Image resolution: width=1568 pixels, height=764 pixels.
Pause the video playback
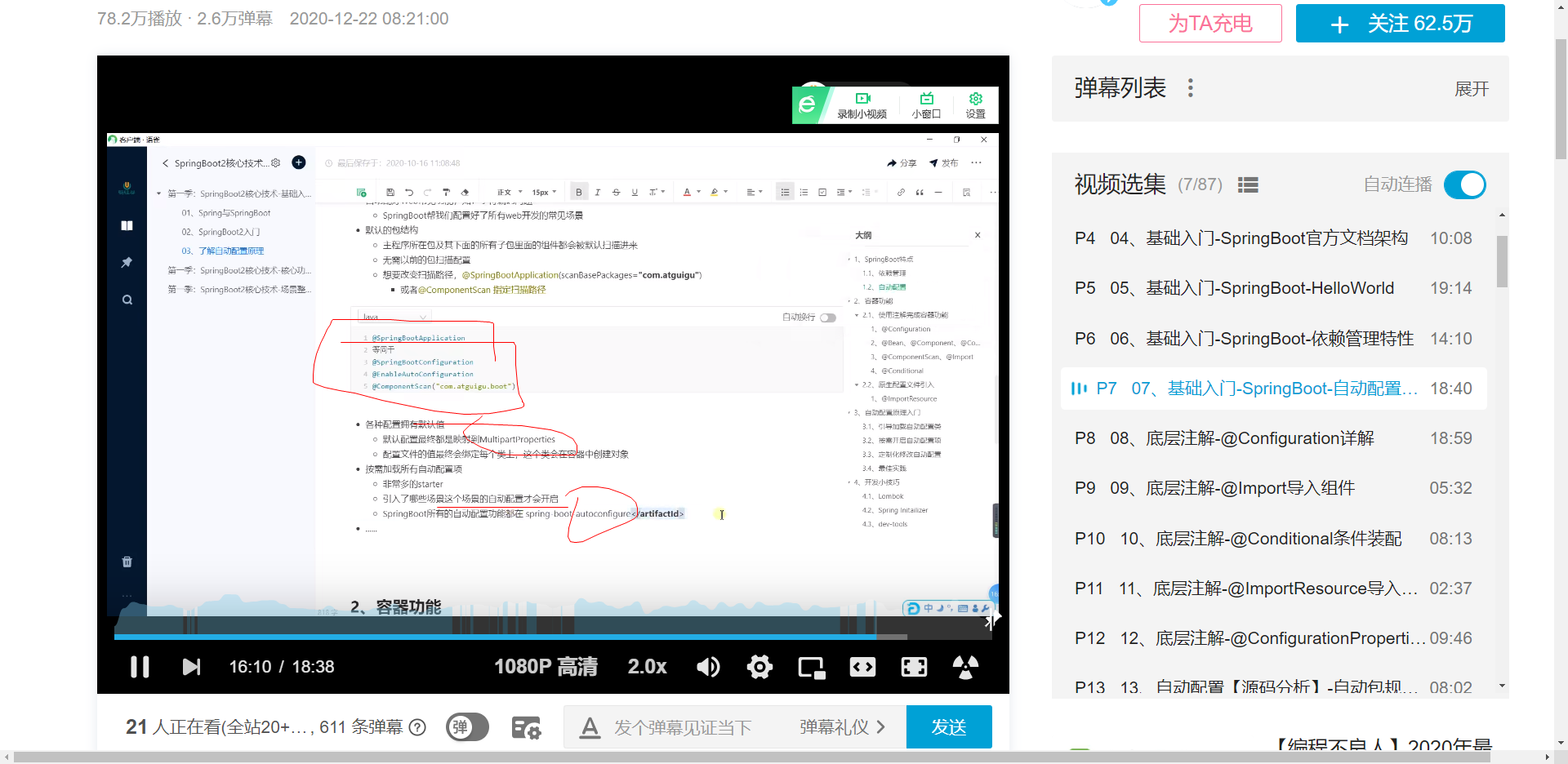140,667
